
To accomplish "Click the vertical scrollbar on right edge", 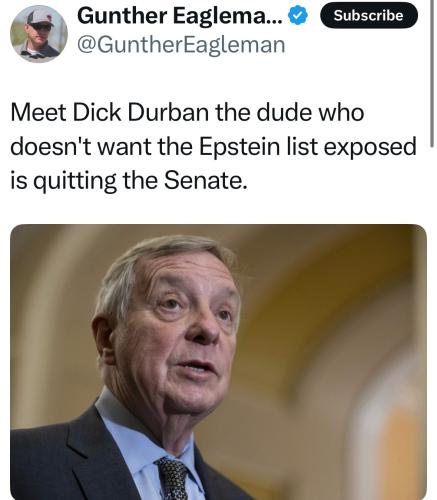I will coord(432,73).
